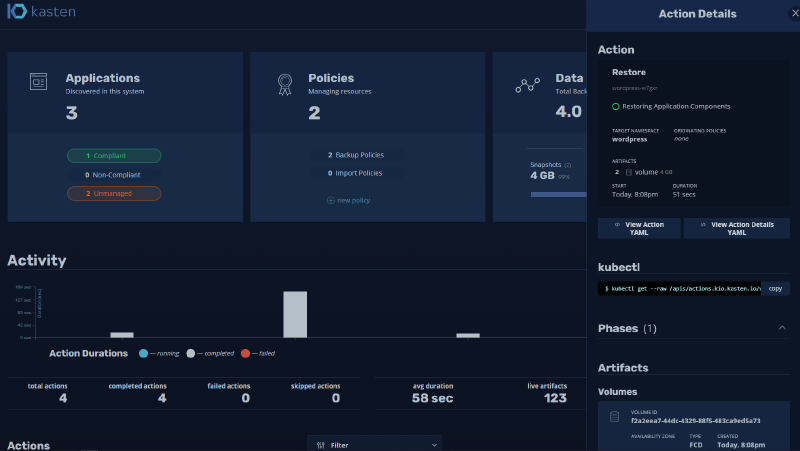Image resolution: width=800 pixels, height=451 pixels.
Task: Show the 0 Non-Compliant applications
Action: [114, 174]
